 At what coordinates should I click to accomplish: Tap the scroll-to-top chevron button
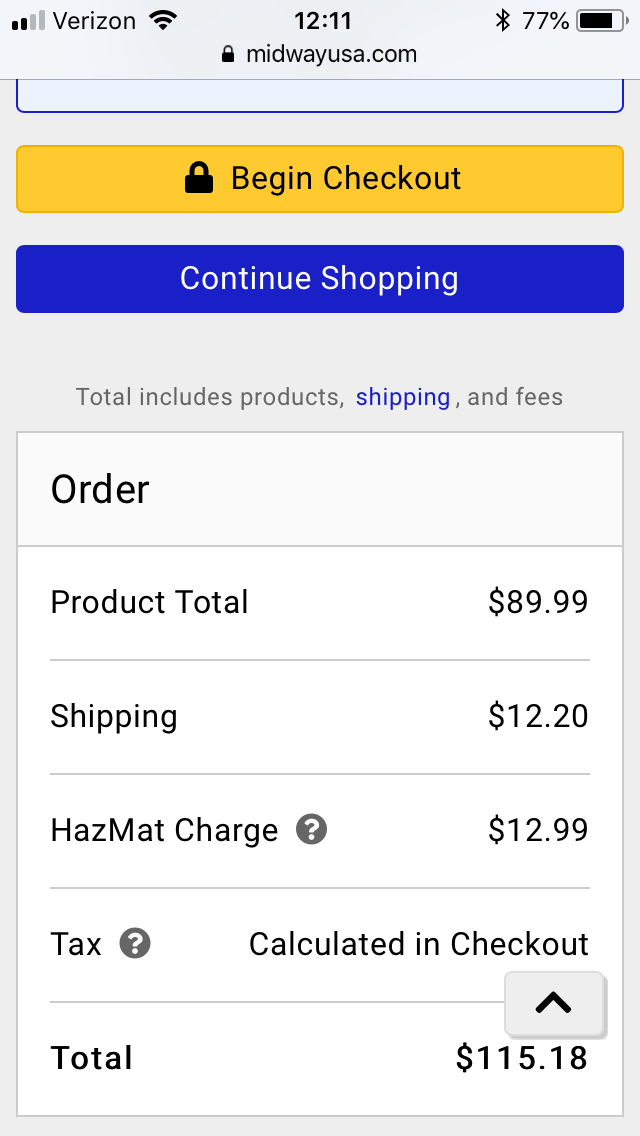pyautogui.click(x=554, y=1003)
